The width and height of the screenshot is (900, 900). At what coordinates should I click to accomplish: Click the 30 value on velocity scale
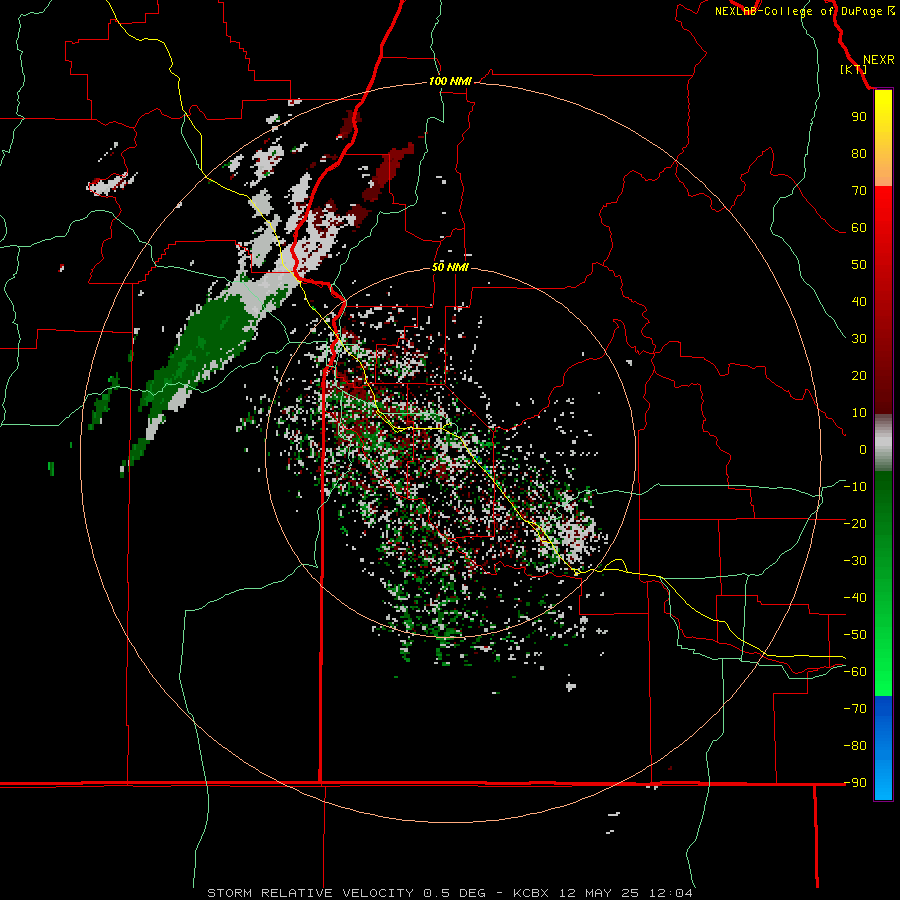click(859, 339)
